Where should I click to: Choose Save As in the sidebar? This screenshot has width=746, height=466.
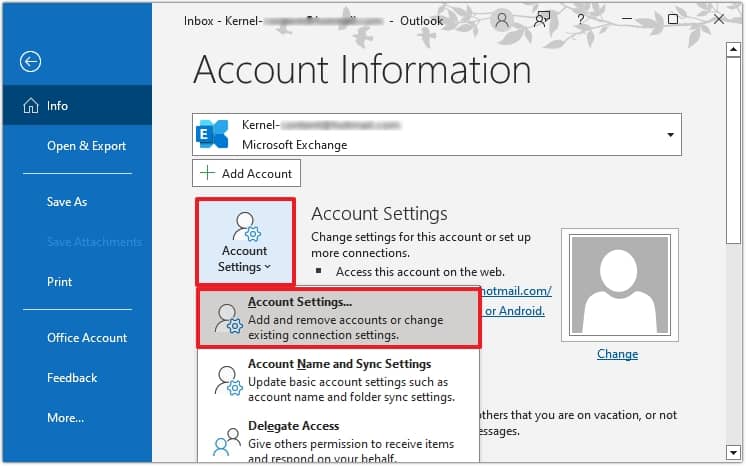pyautogui.click(x=67, y=202)
